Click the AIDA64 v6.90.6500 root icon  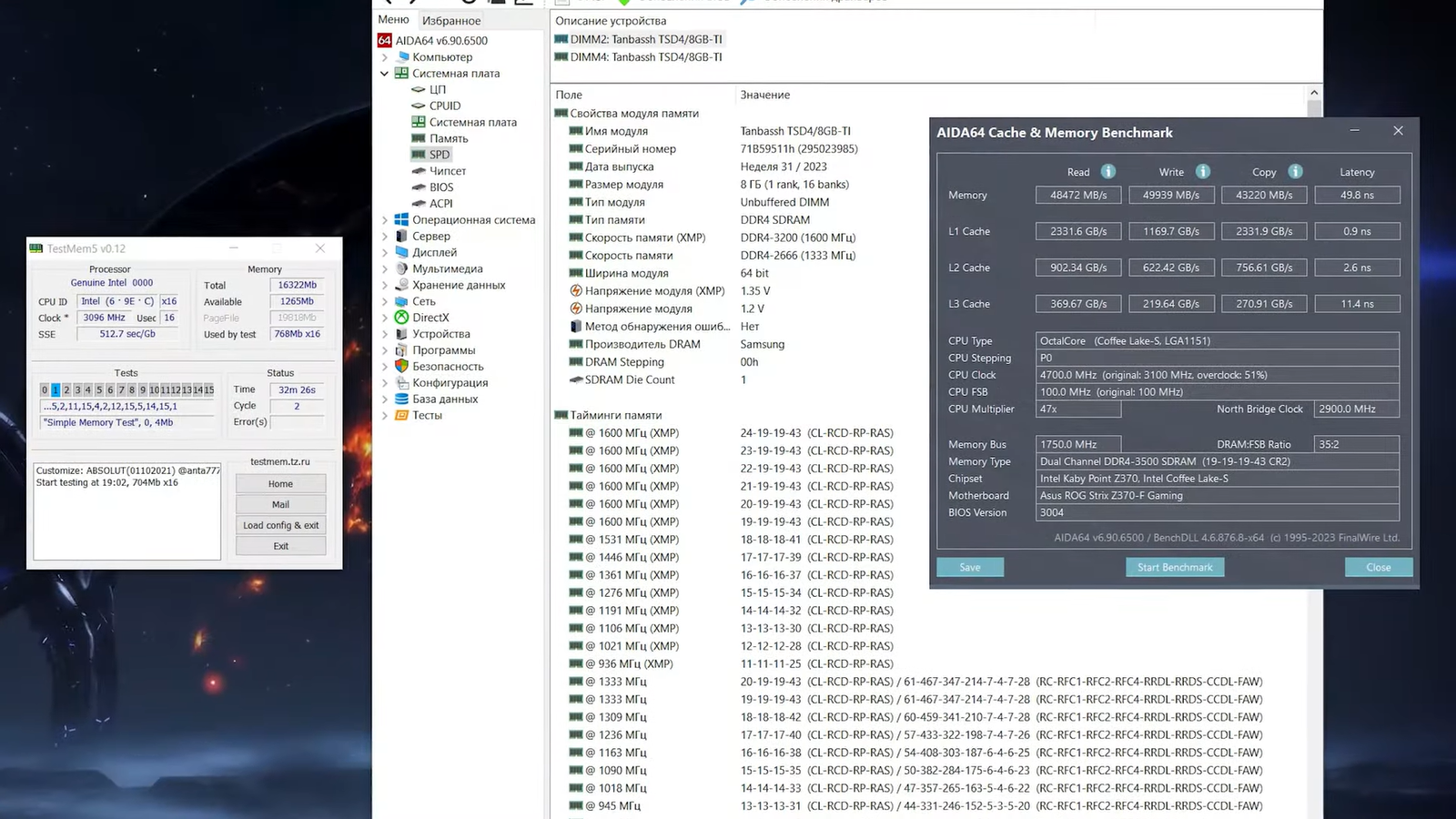coord(385,40)
